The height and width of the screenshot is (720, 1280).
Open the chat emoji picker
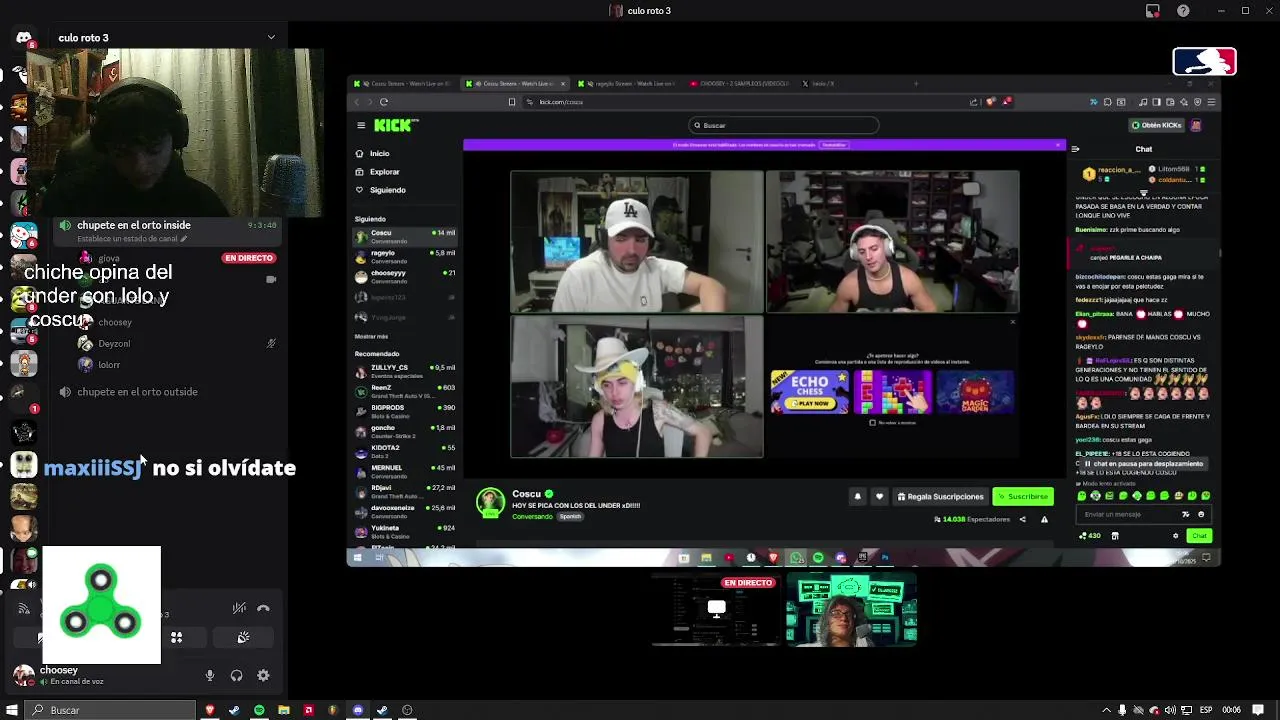(1201, 514)
